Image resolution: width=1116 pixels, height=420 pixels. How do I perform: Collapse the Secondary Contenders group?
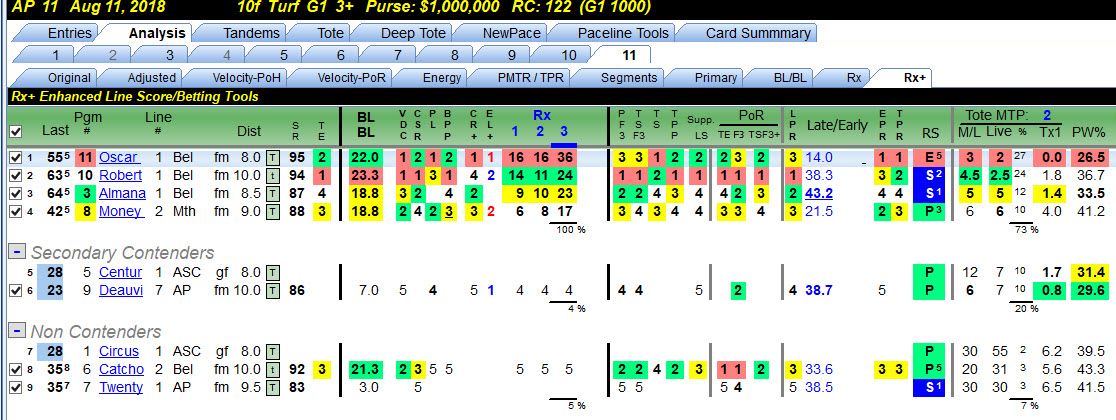point(16,253)
